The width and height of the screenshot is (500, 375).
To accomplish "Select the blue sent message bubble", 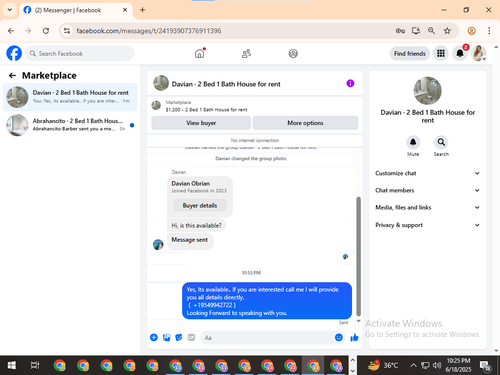I will (267, 301).
